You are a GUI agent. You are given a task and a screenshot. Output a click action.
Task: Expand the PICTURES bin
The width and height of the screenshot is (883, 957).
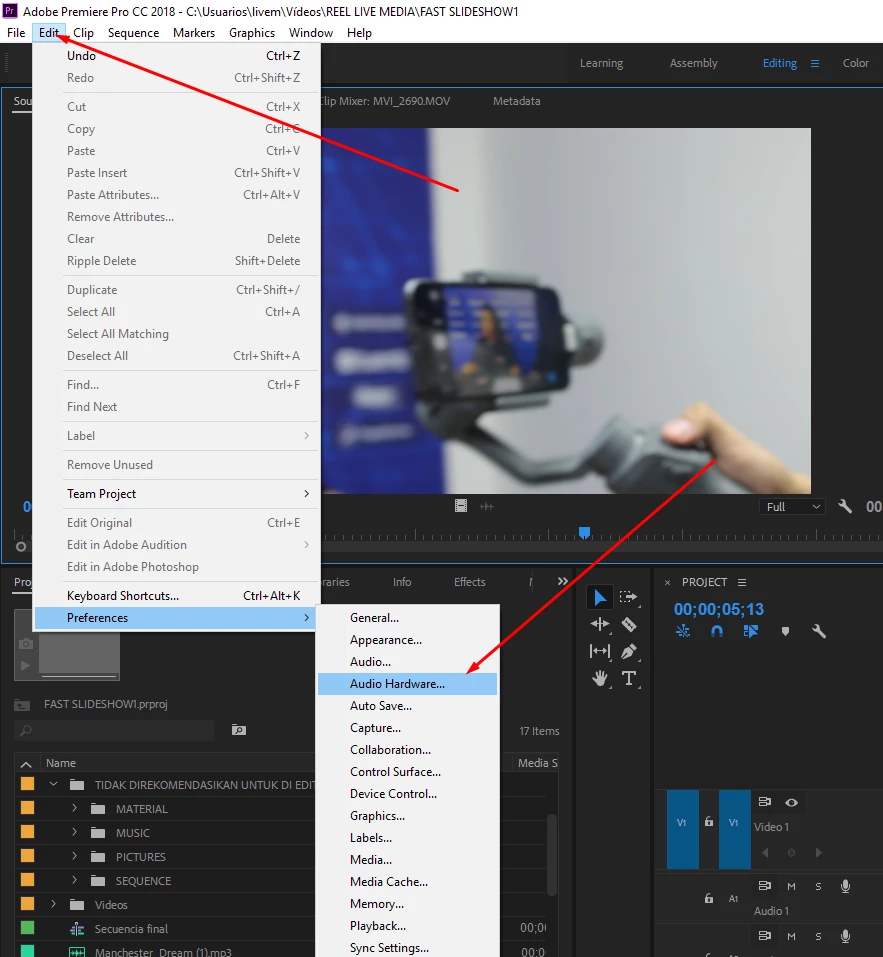click(74, 856)
